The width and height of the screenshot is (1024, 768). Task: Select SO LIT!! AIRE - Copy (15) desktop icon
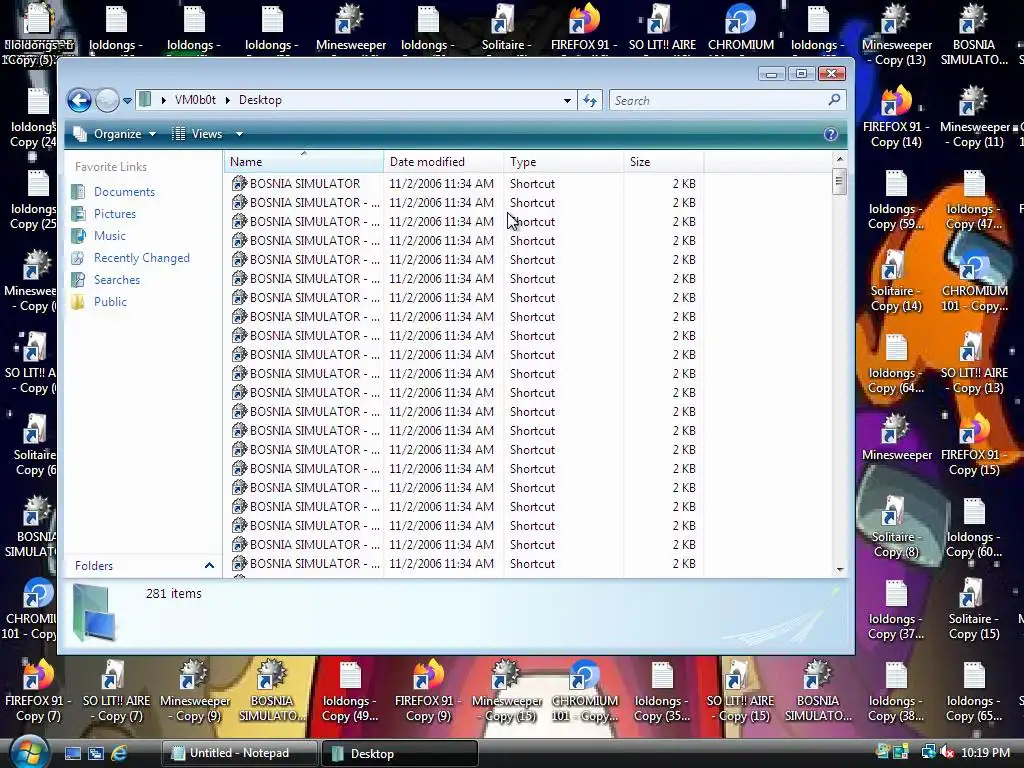click(741, 692)
